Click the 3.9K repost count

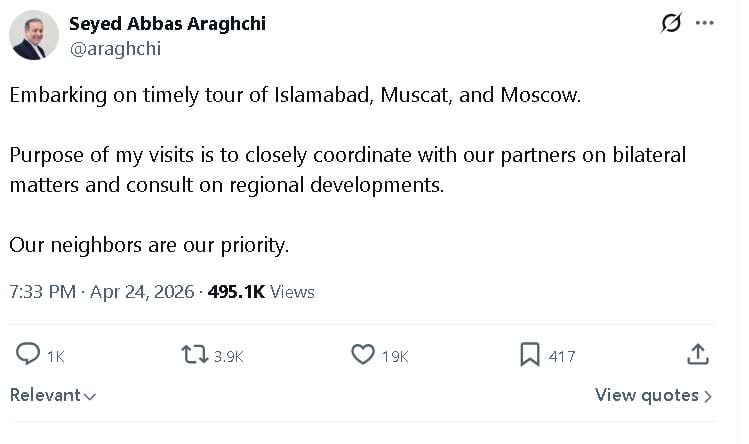(x=228, y=356)
